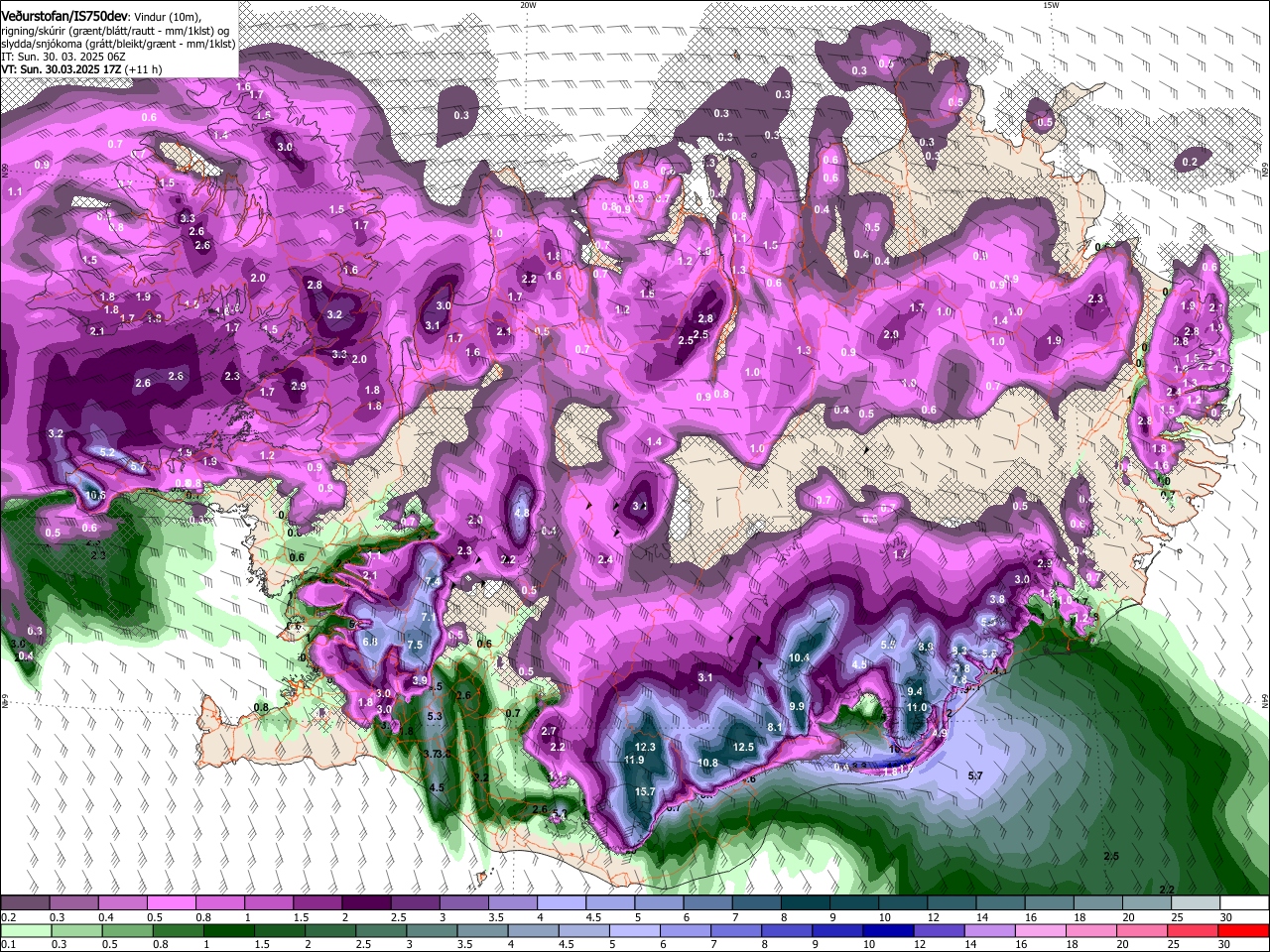Click the 4.8 precipitation value
This screenshot has width=1270, height=952.
pyautogui.click(x=521, y=514)
